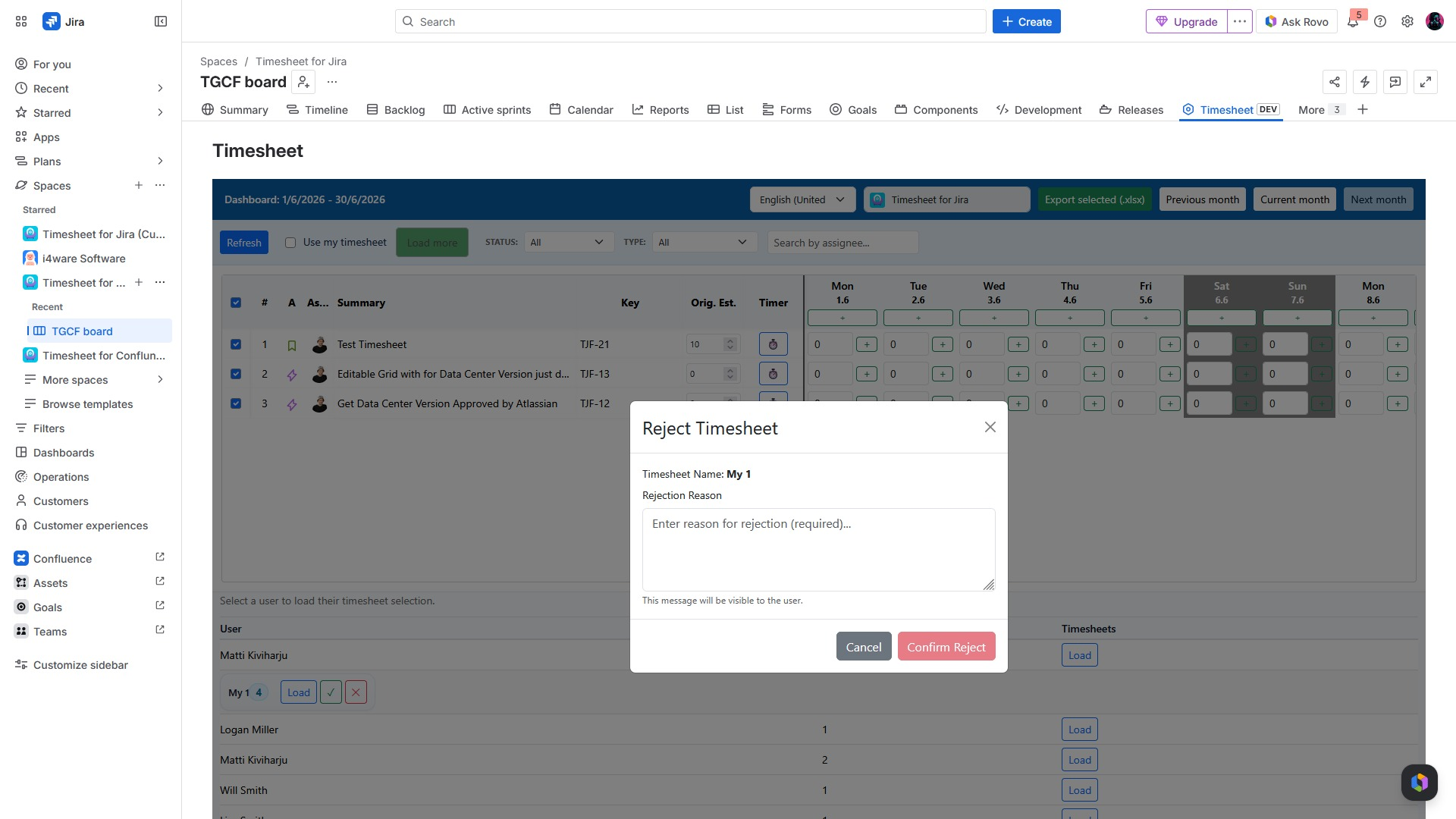The width and height of the screenshot is (1456, 819).
Task: Focus the Rejection Reason text area
Action: (819, 550)
